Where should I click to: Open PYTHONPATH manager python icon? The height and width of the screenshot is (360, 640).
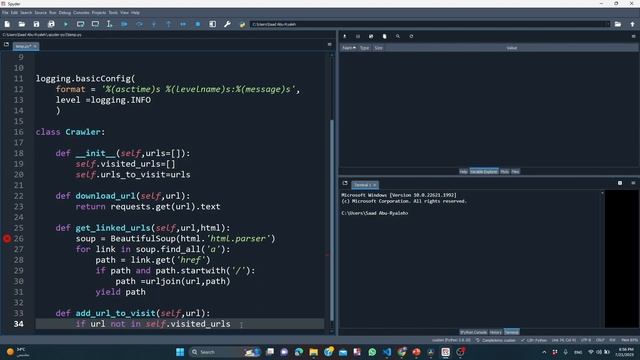242,24
